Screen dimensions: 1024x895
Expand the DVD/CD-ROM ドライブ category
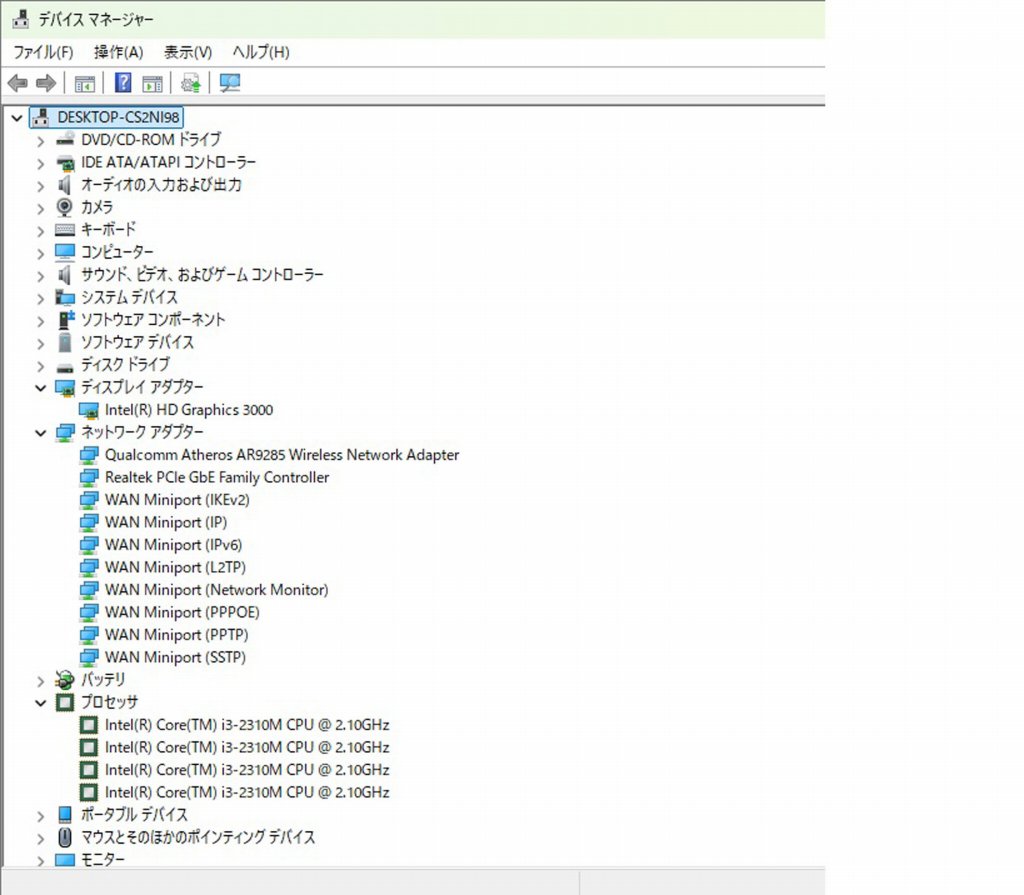(40, 140)
